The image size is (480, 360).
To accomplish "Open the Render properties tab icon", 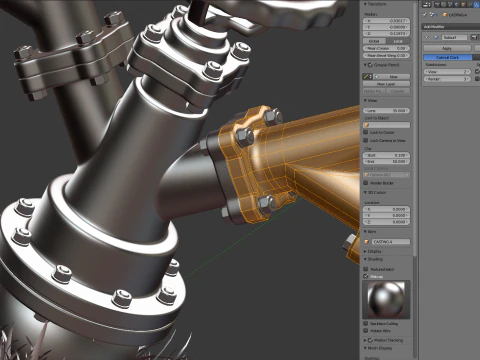I will tap(437, 4).
